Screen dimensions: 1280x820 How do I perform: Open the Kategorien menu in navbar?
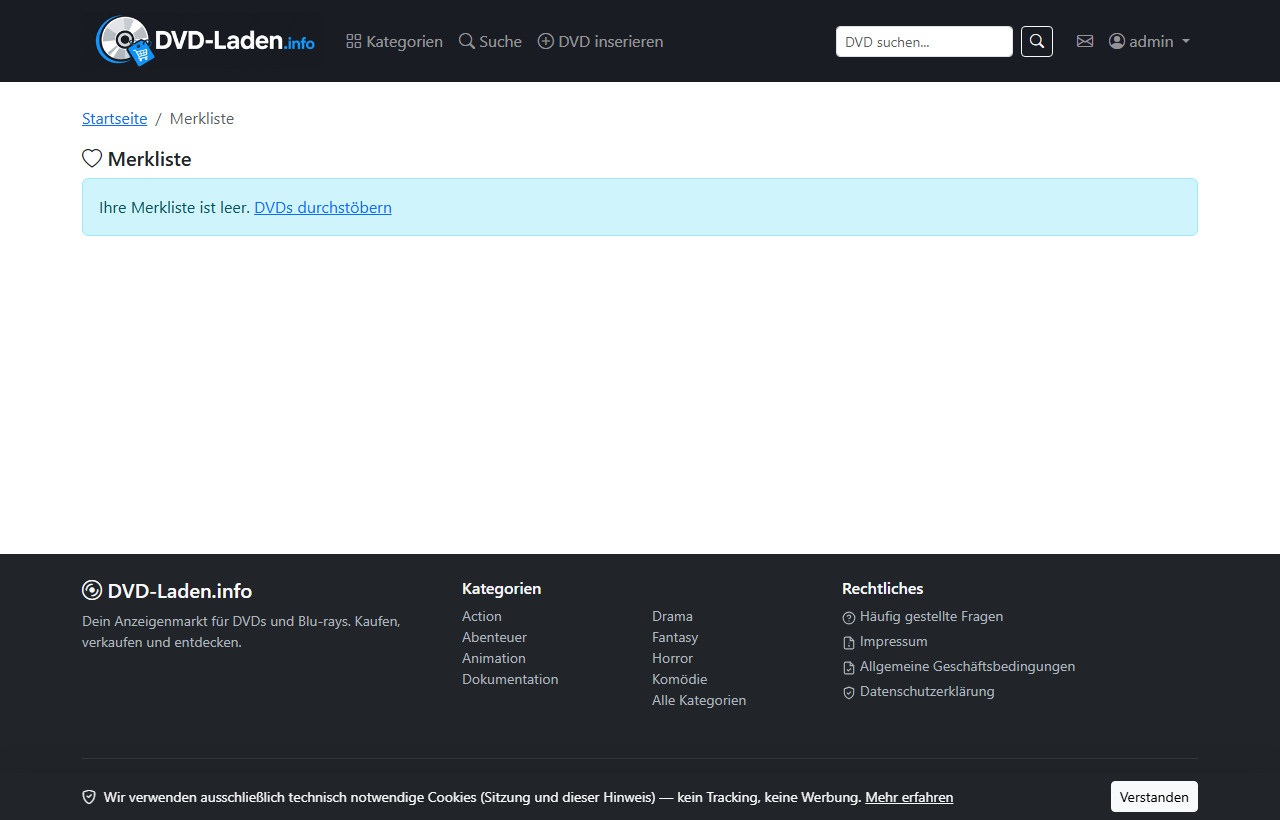click(394, 41)
